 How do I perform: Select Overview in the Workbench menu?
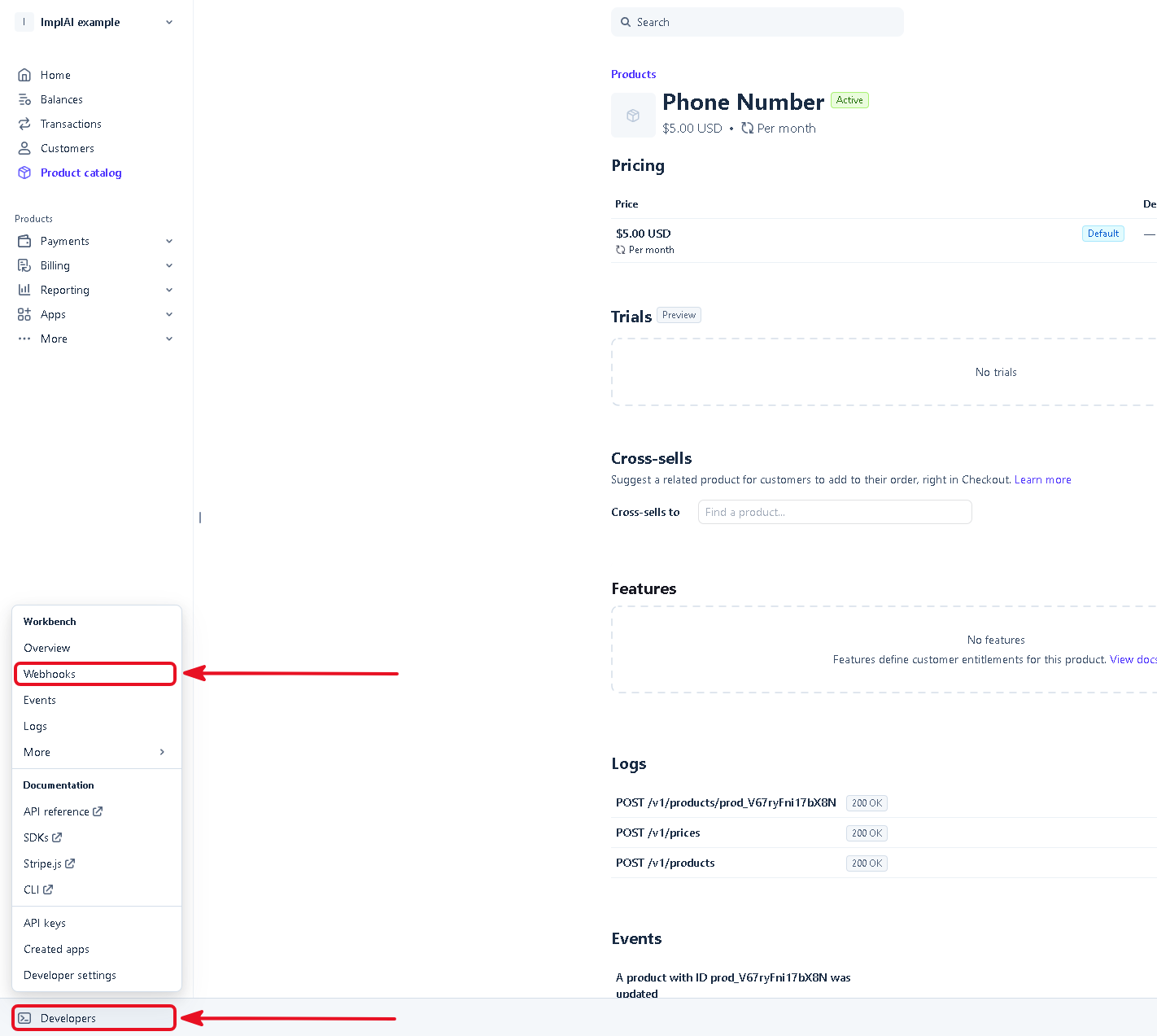(96, 648)
